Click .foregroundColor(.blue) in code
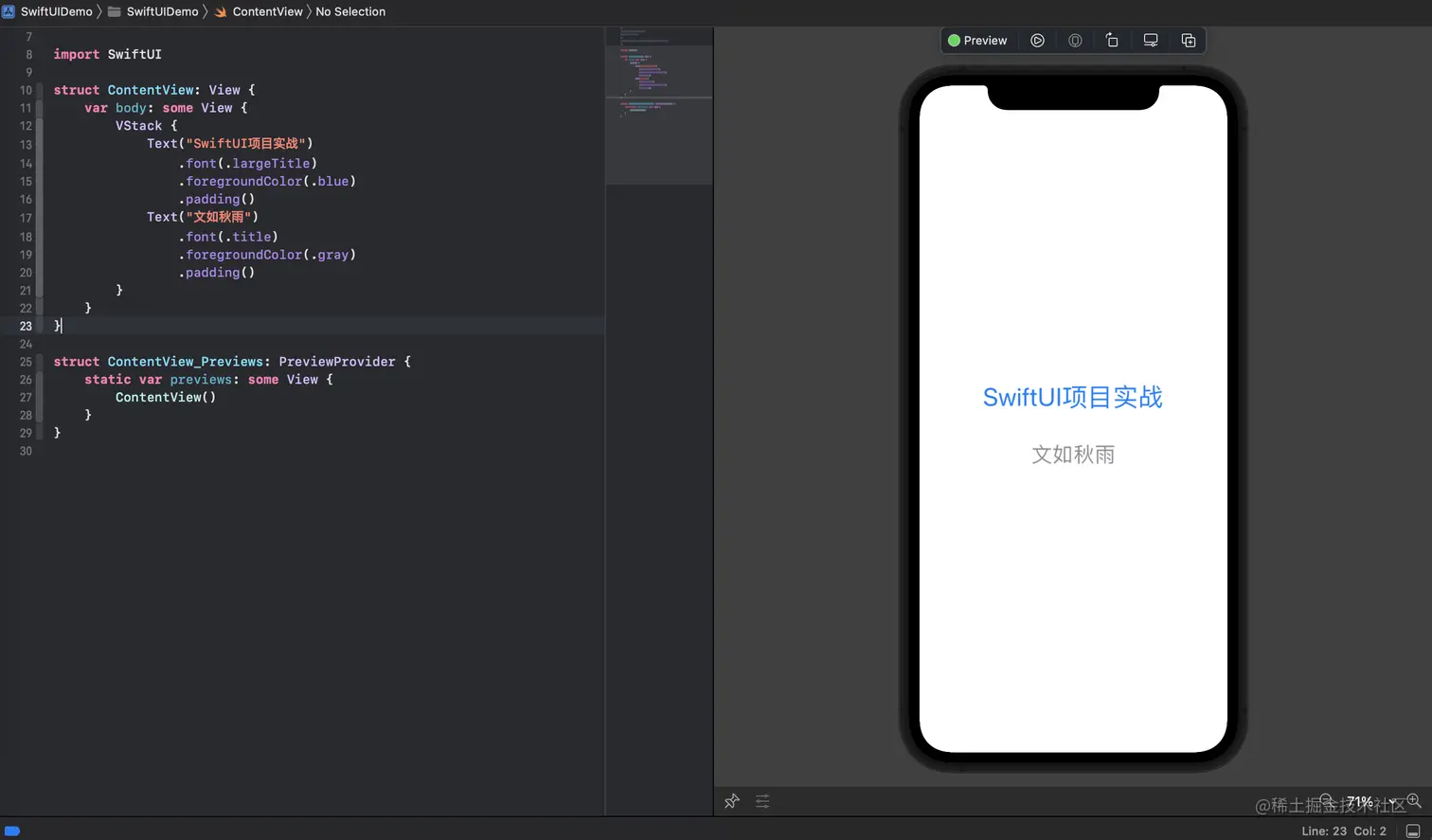This screenshot has height=840, width=1432. click(x=267, y=181)
